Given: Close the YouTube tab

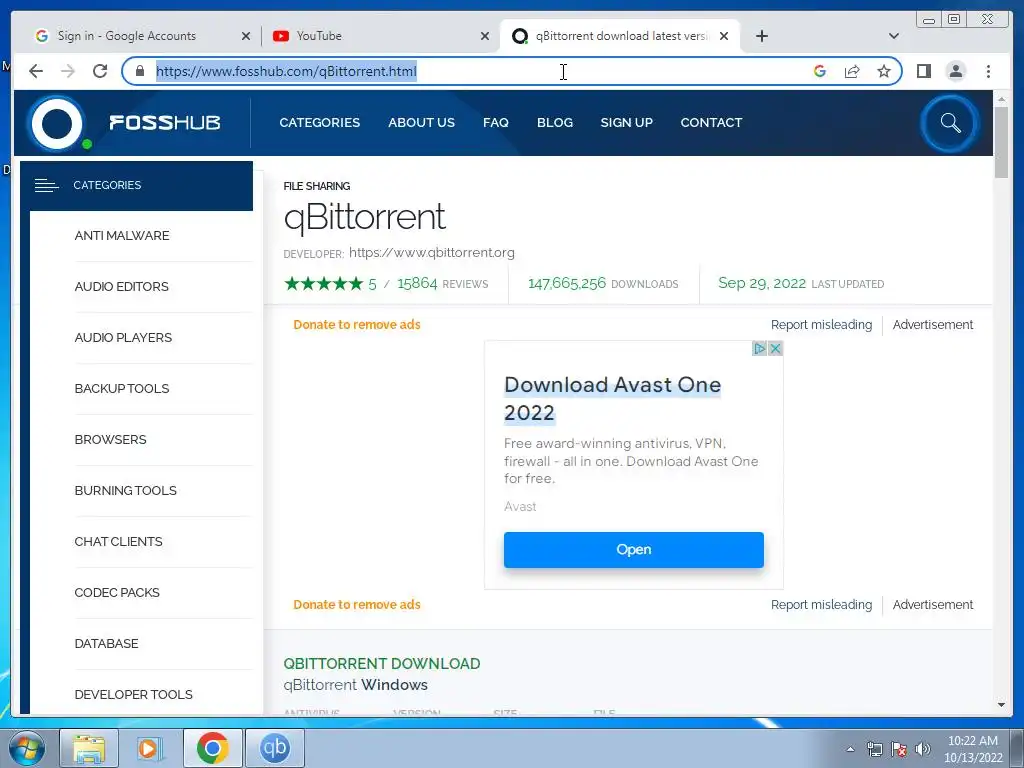Looking at the screenshot, I should pyautogui.click(x=485, y=36).
